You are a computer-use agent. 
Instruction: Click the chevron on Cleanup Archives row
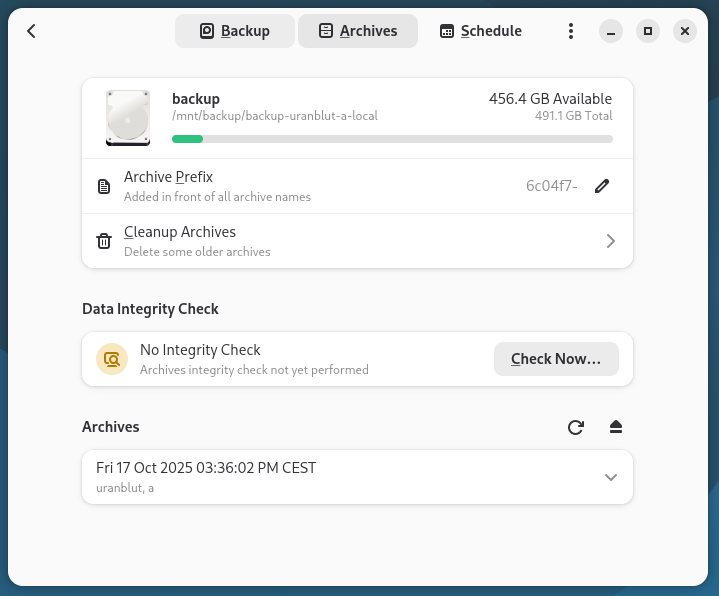tap(611, 241)
